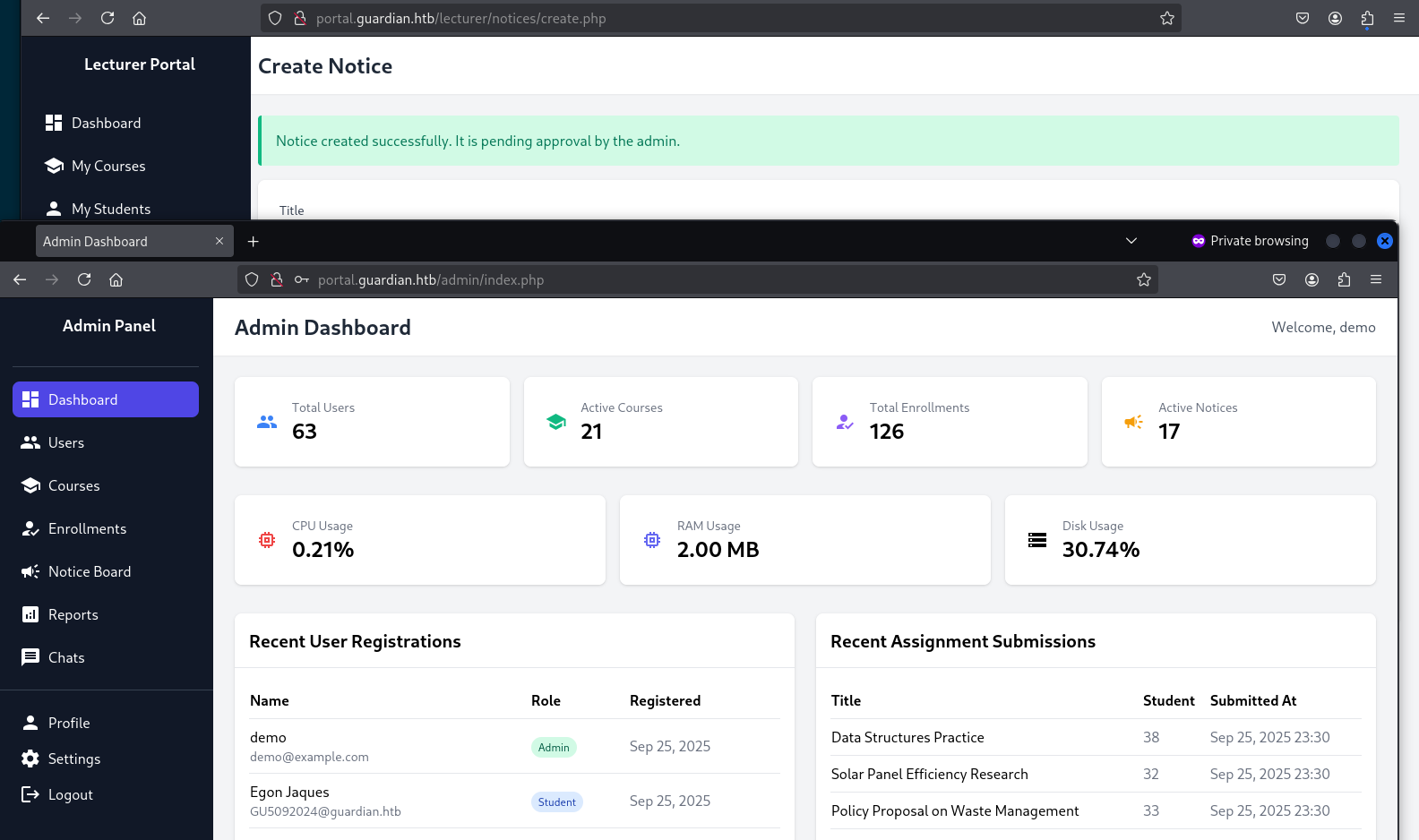The height and width of the screenshot is (840, 1419).
Task: Open Notice Board in admin sidebar
Action: pos(89,571)
